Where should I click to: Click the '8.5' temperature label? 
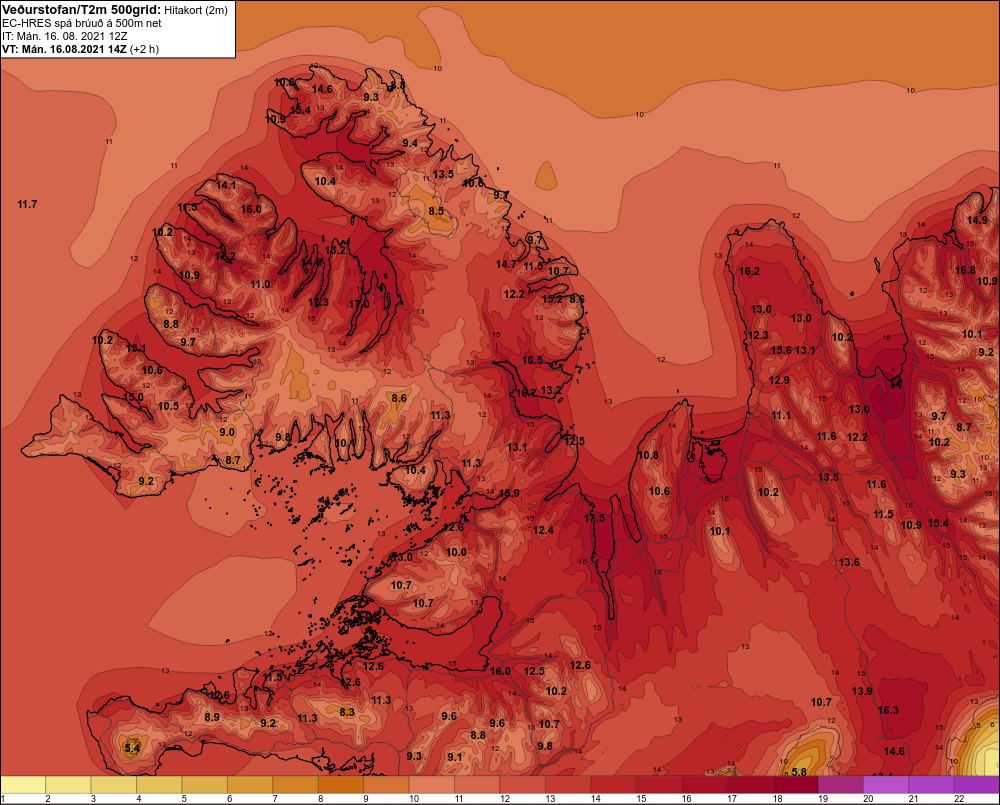[436, 211]
